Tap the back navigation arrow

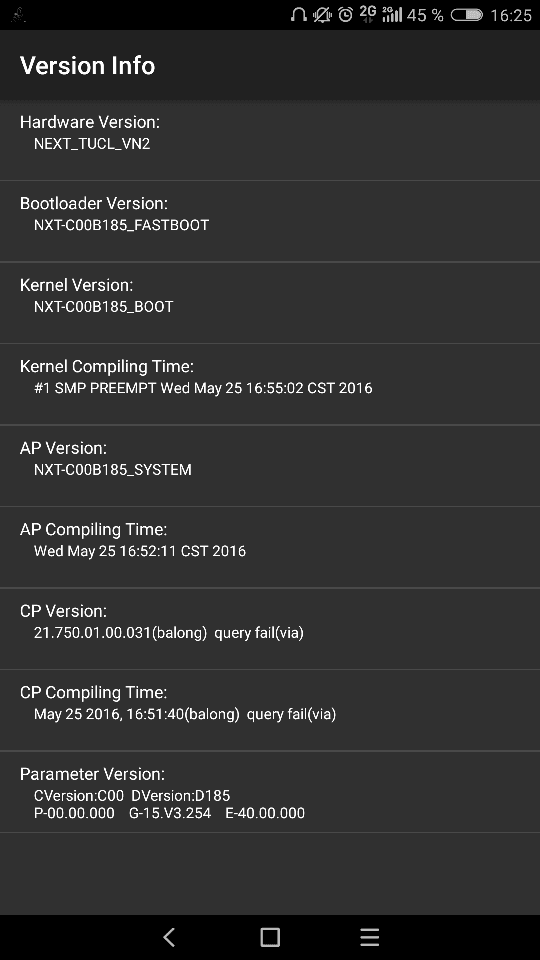click(x=170, y=937)
